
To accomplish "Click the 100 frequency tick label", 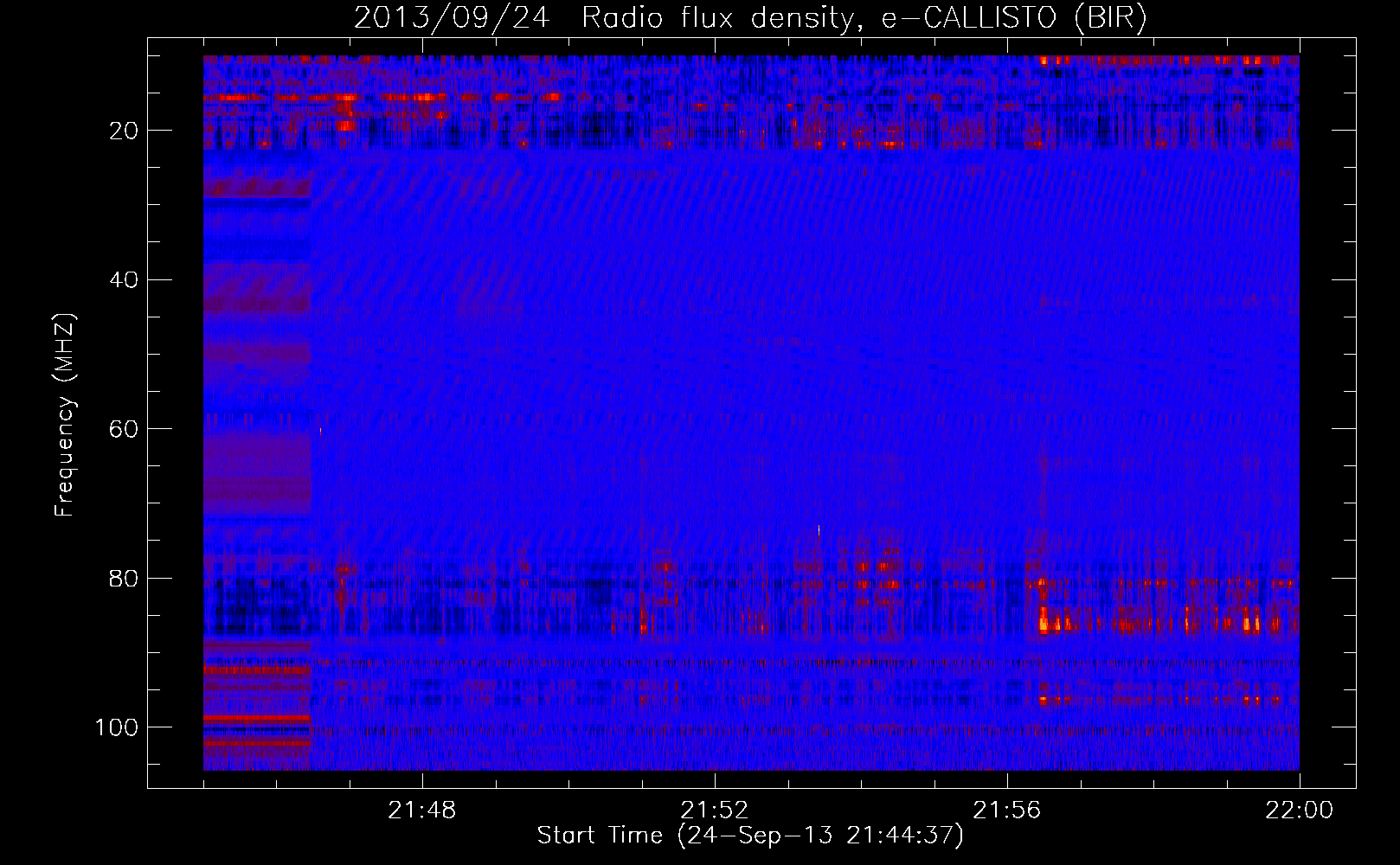I will 117,727.
